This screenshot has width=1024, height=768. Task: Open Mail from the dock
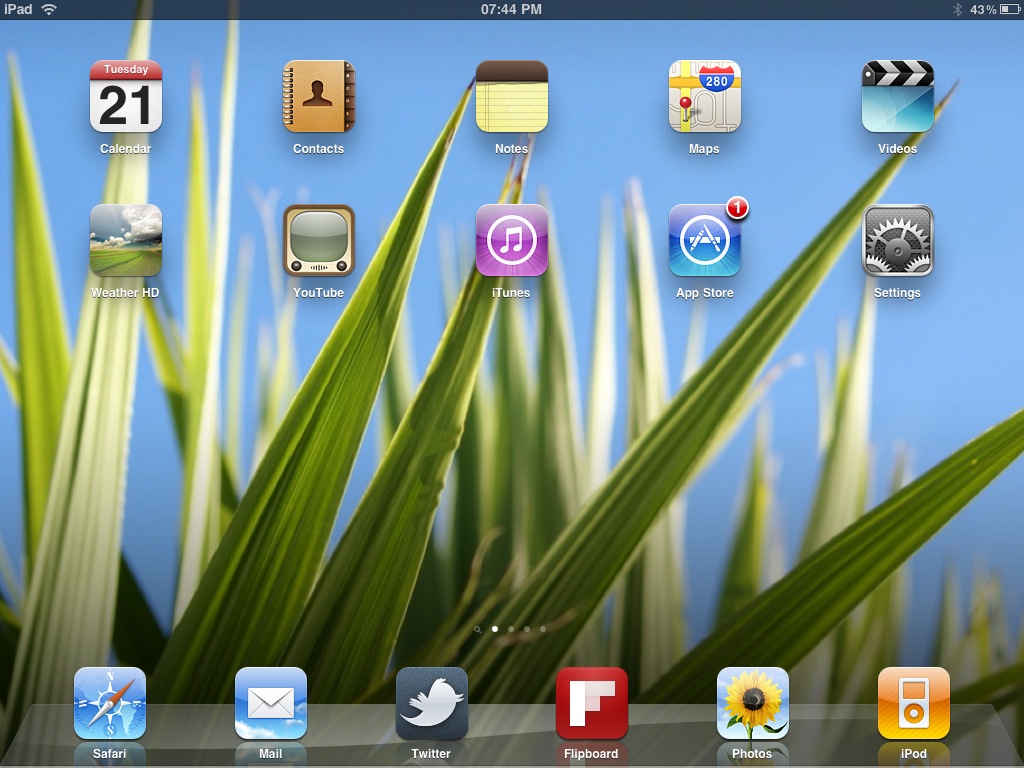coord(270,703)
